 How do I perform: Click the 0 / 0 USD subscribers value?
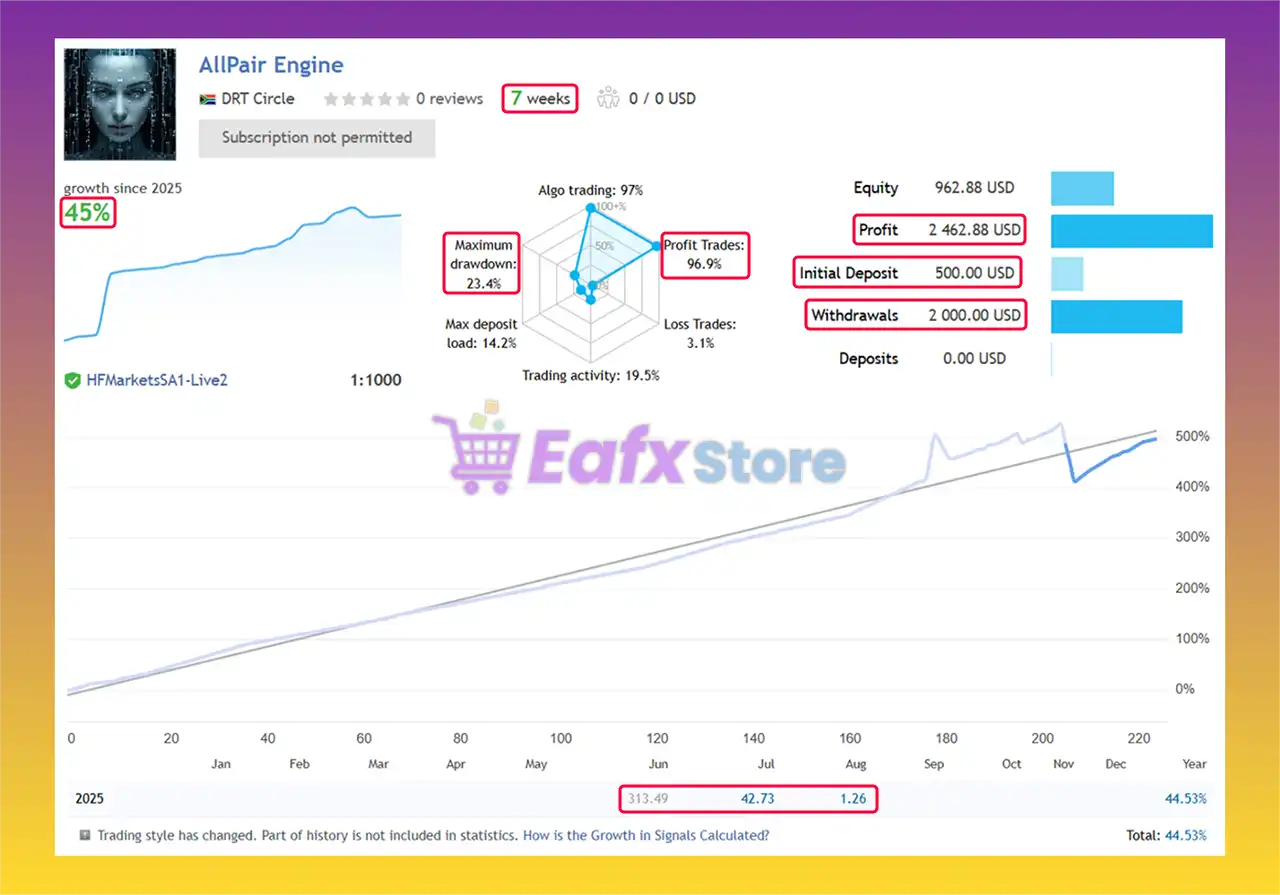click(x=662, y=98)
